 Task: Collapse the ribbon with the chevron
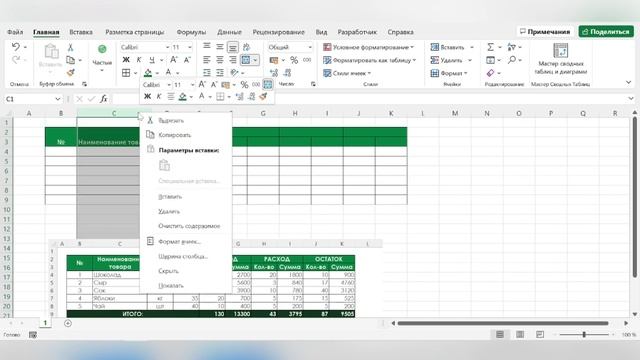(629, 83)
